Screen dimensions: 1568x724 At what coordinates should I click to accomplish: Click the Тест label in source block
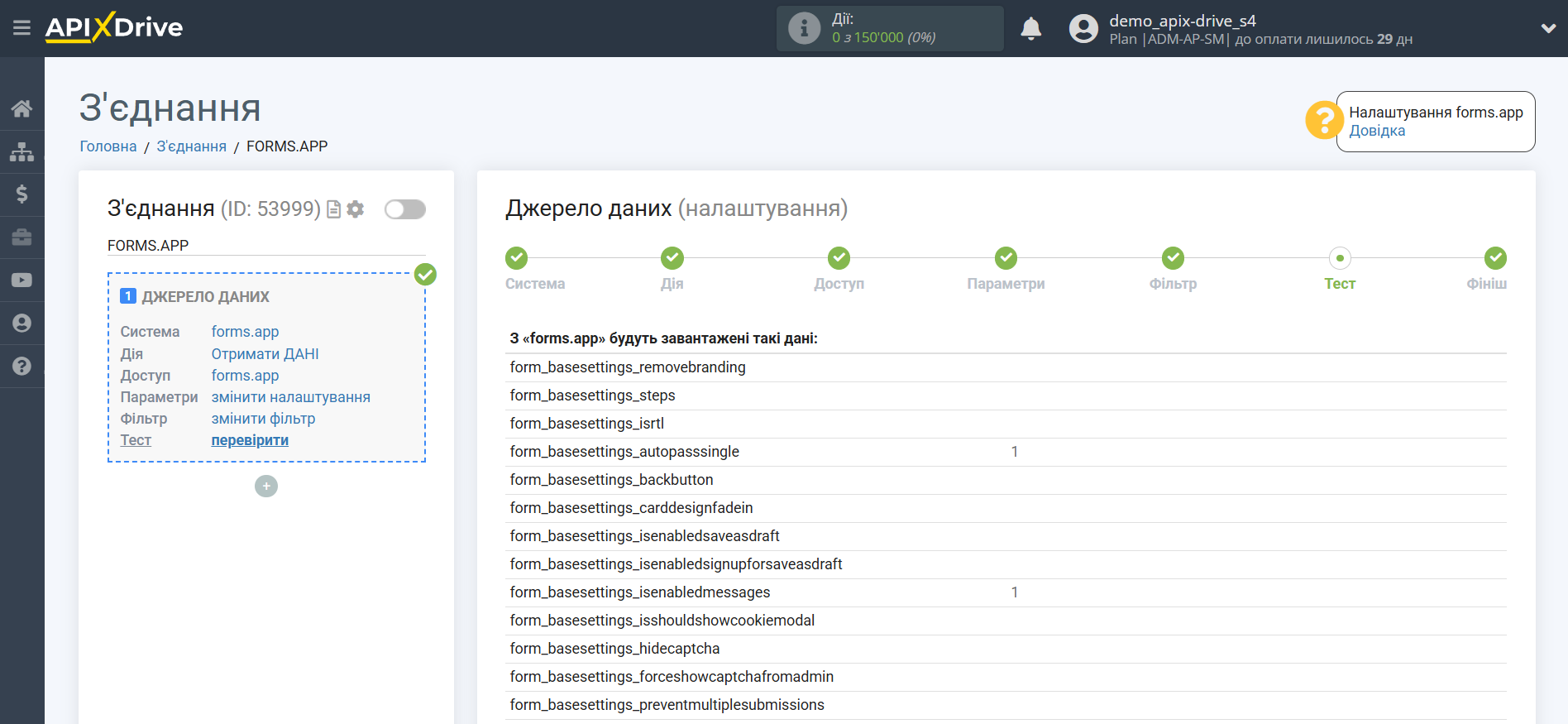136,440
